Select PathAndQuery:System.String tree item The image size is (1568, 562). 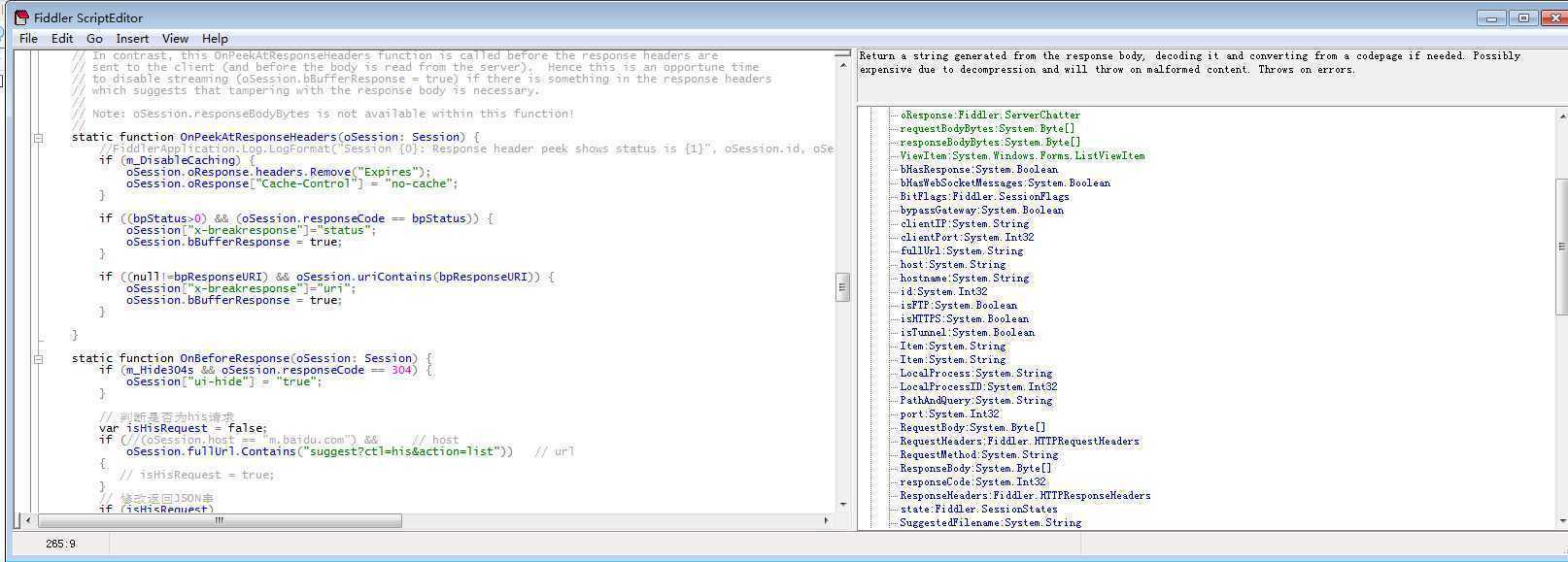[975, 401]
